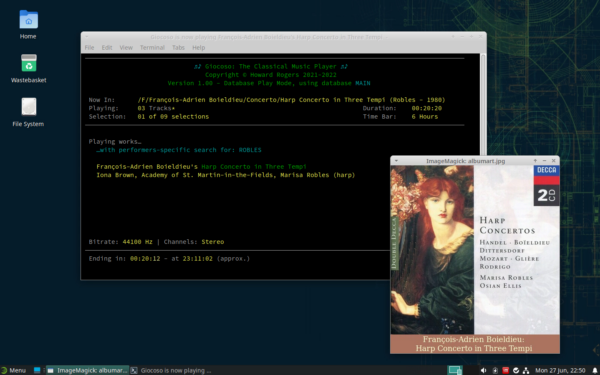Open the File menu in terminal window
Screen dimensions: 600x375
(90, 47)
